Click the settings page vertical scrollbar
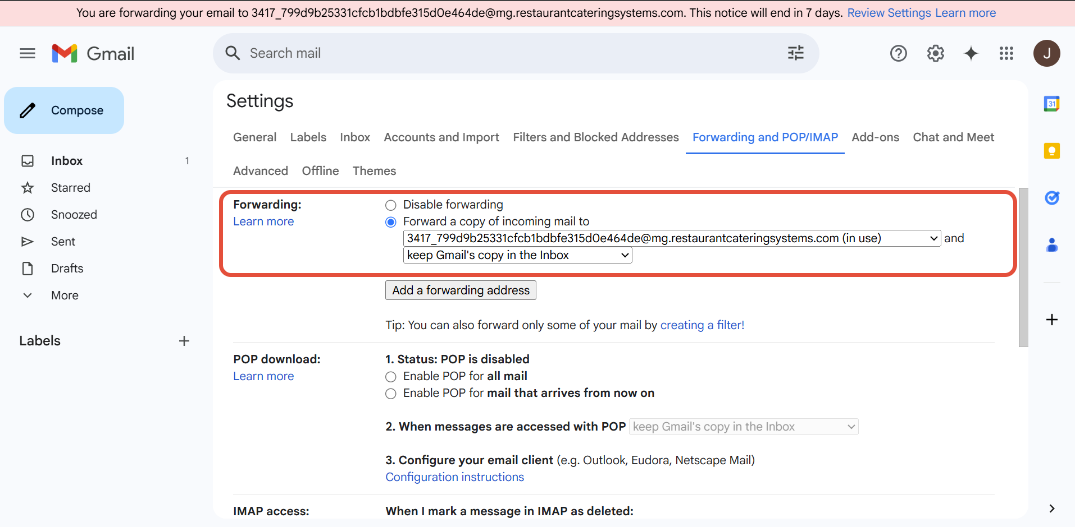1075x527 pixels. pyautogui.click(x=1023, y=268)
